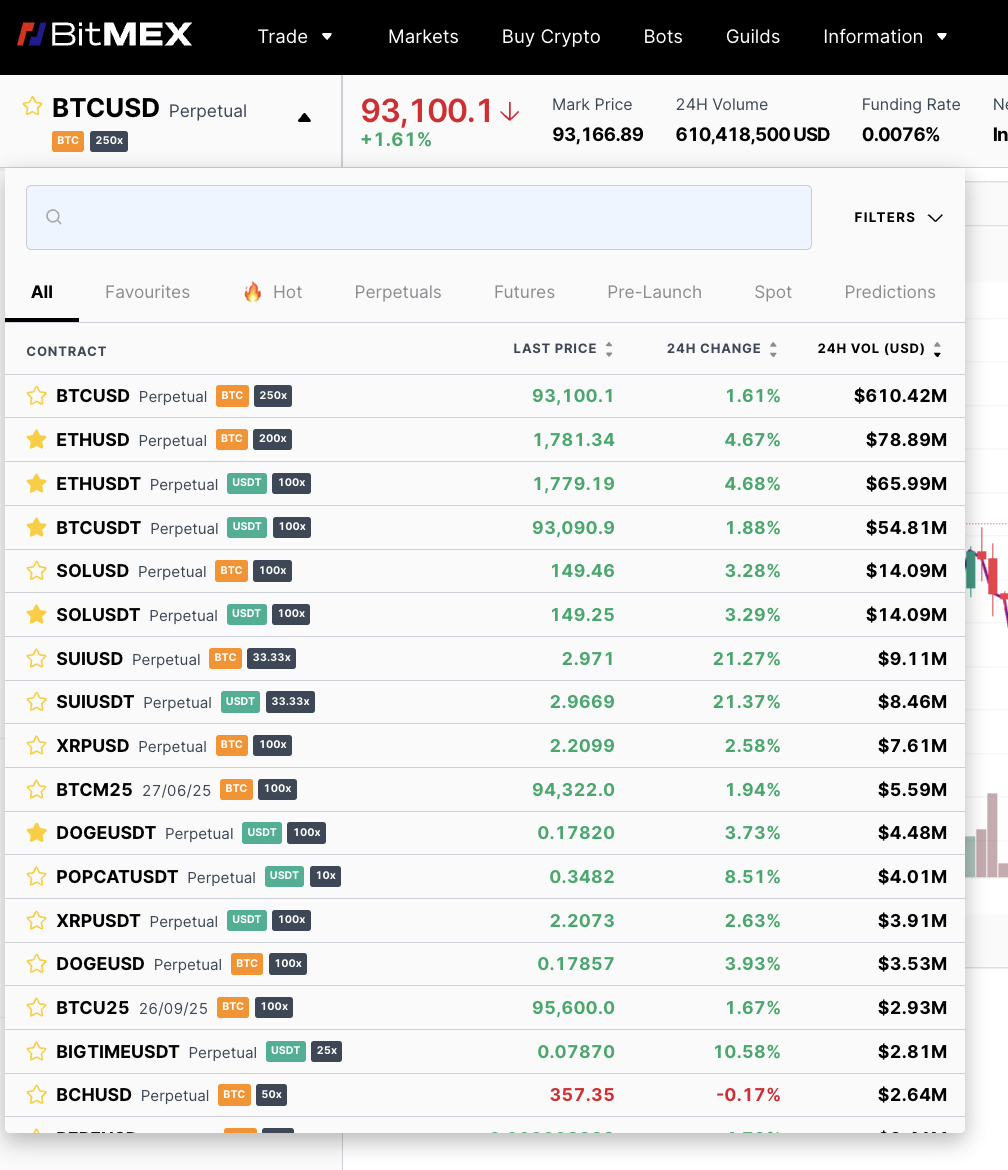1008x1170 pixels.
Task: Favourite the BTCU25 futures contract
Action: click(x=37, y=1008)
